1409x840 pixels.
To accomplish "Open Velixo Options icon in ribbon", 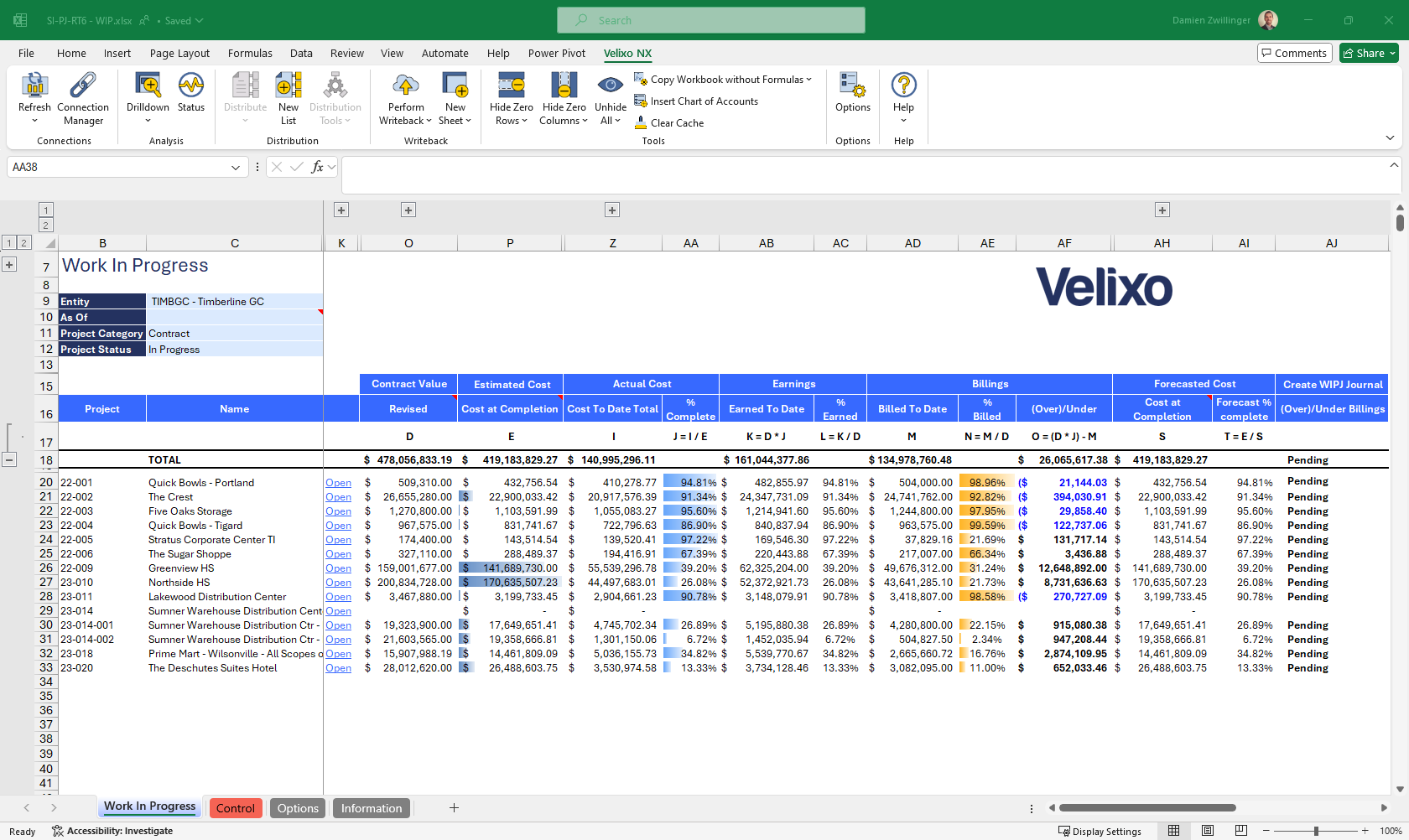I will pyautogui.click(x=853, y=86).
